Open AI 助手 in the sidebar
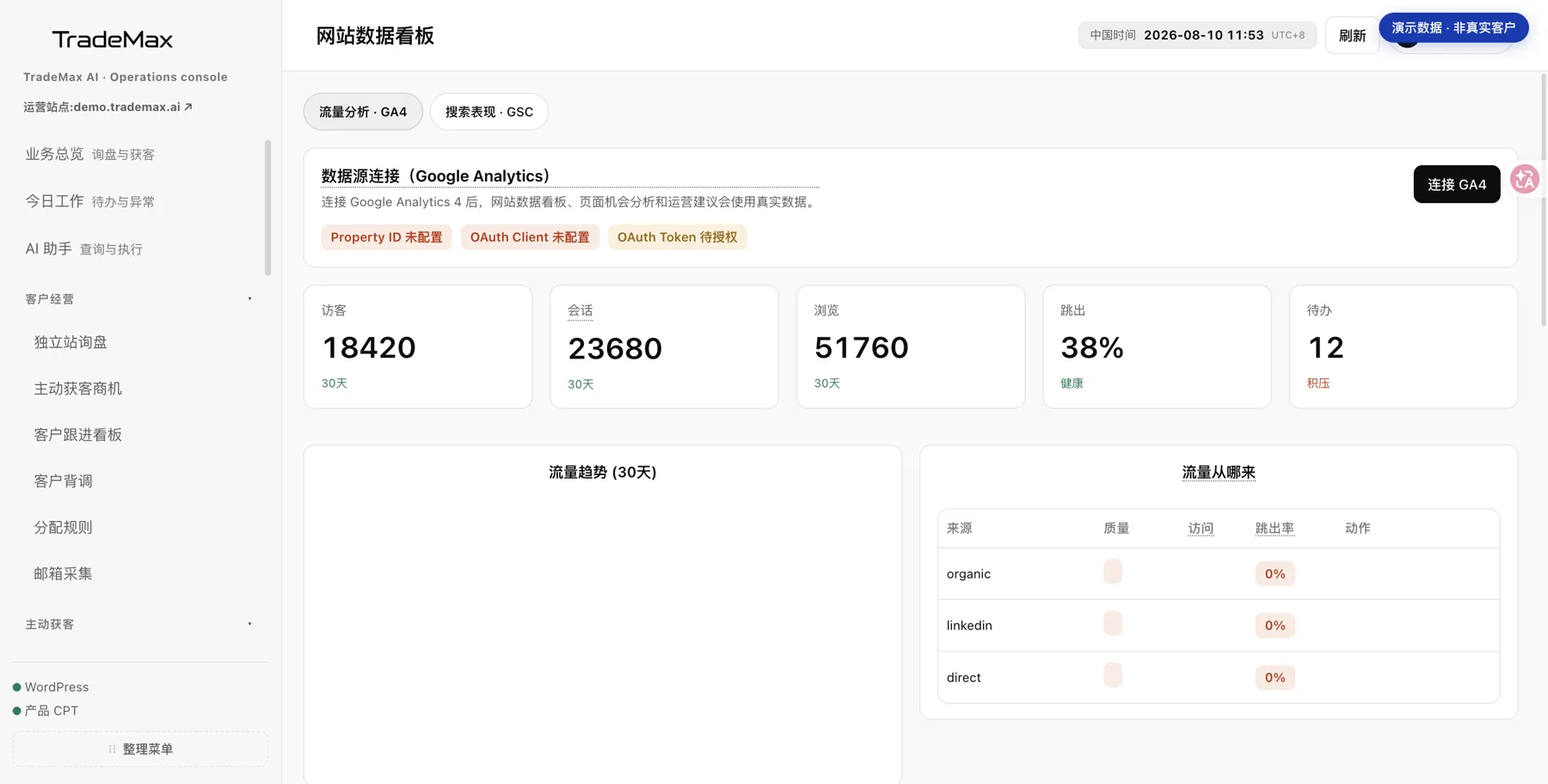1548x784 pixels. [x=84, y=248]
